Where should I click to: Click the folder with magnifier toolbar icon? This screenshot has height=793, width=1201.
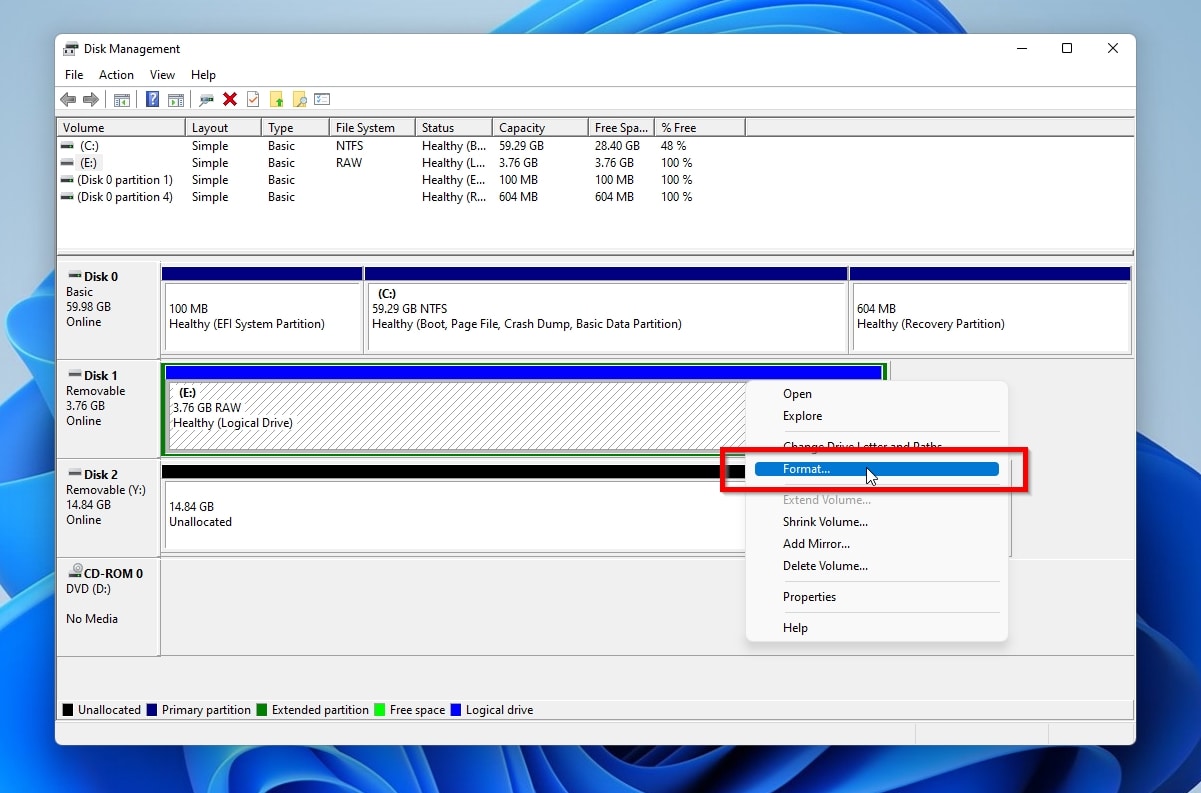301,99
